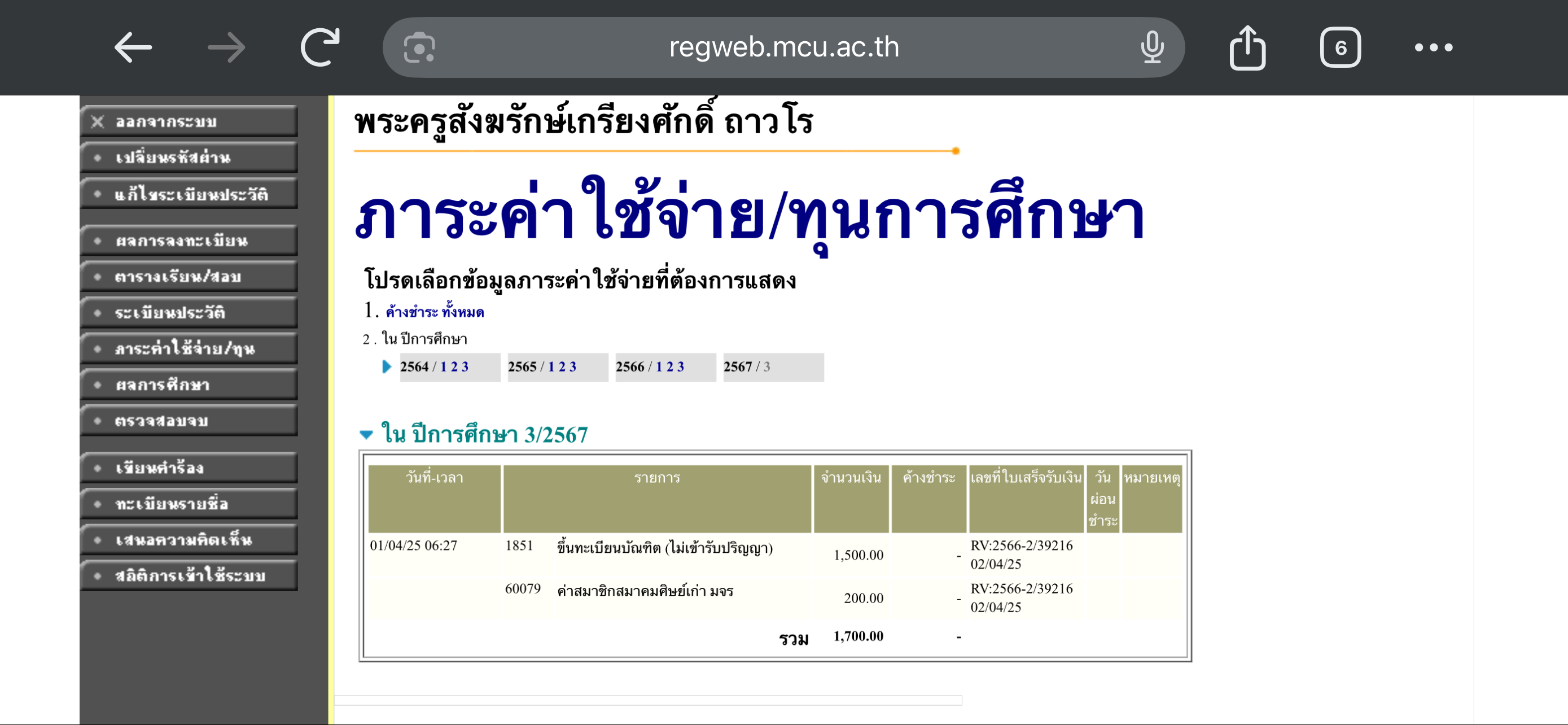The height and width of the screenshot is (725, 1568).
Task: Select semester 1 of year 2566
Action: point(659,366)
